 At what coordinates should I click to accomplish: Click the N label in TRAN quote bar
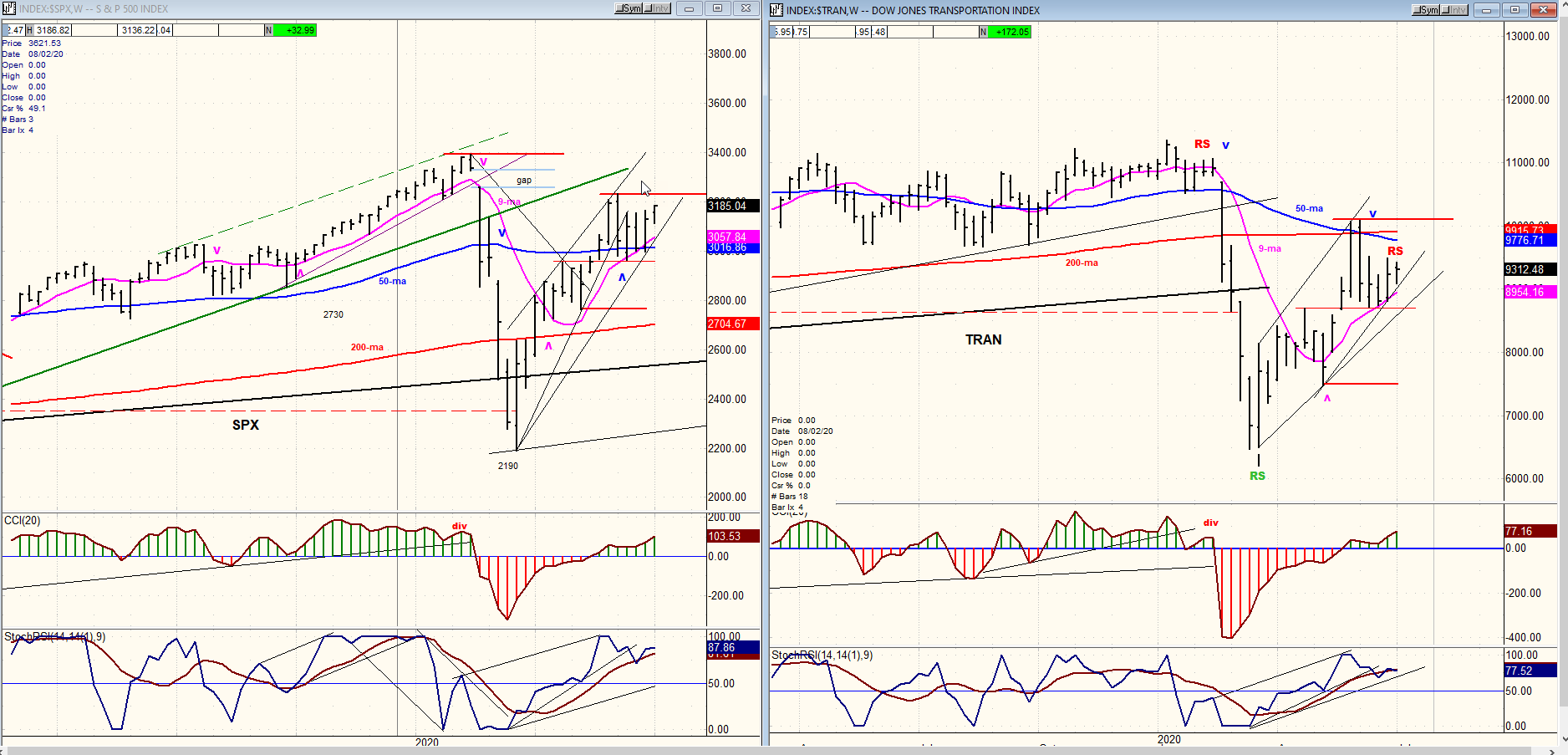(x=983, y=32)
